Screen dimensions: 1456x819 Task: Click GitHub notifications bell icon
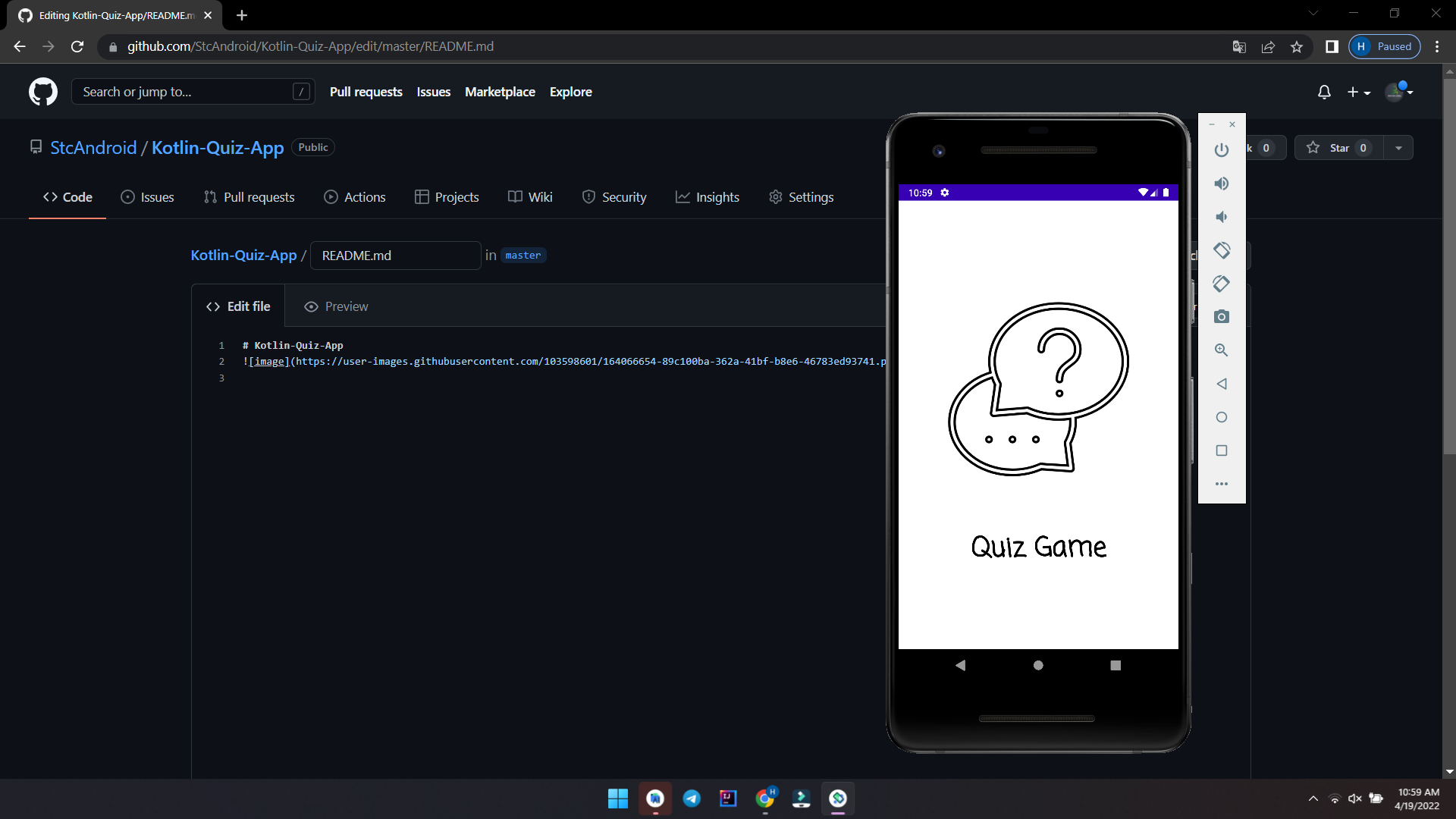[x=1324, y=92]
